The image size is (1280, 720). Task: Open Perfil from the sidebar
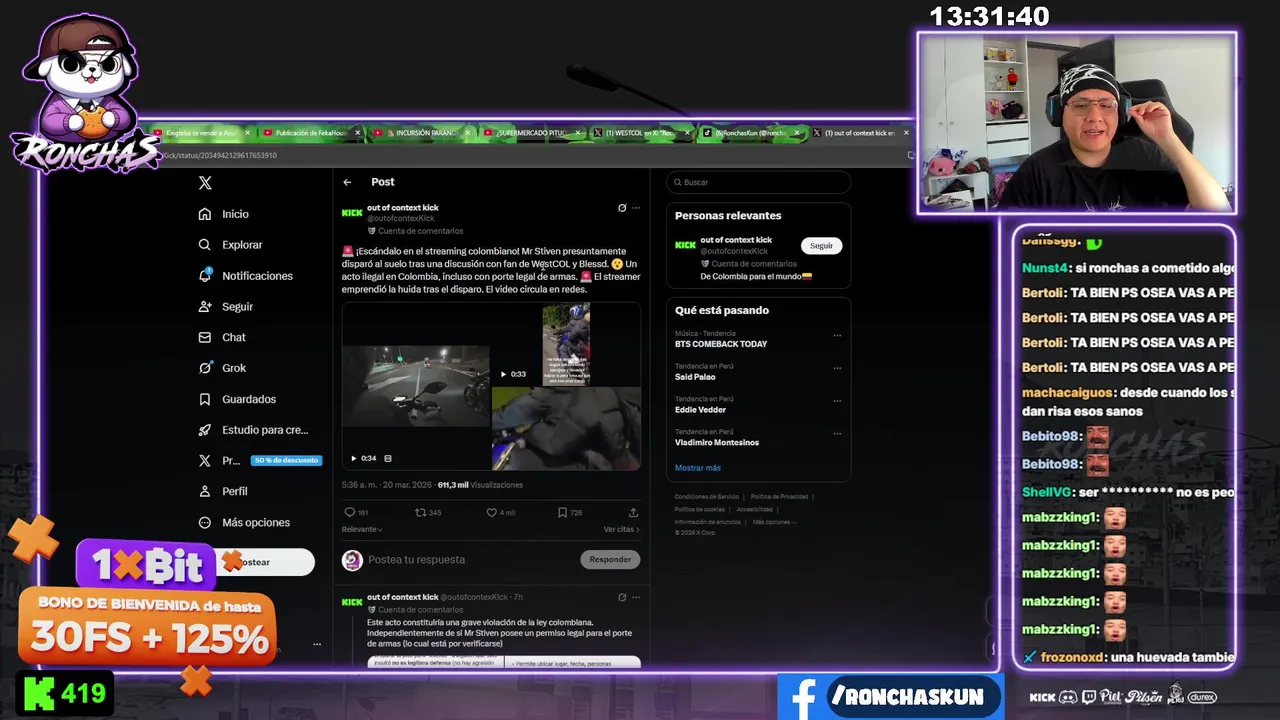(223, 492)
